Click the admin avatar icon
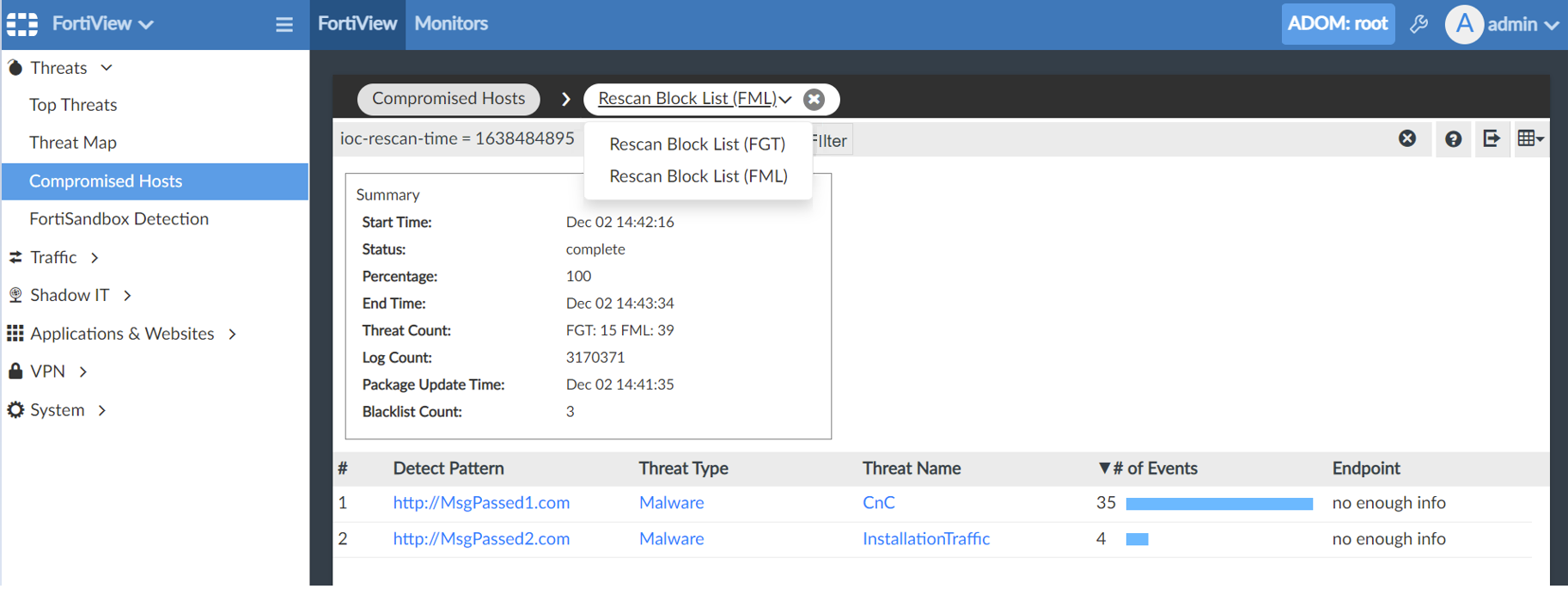This screenshot has width=1568, height=589. point(1464,24)
